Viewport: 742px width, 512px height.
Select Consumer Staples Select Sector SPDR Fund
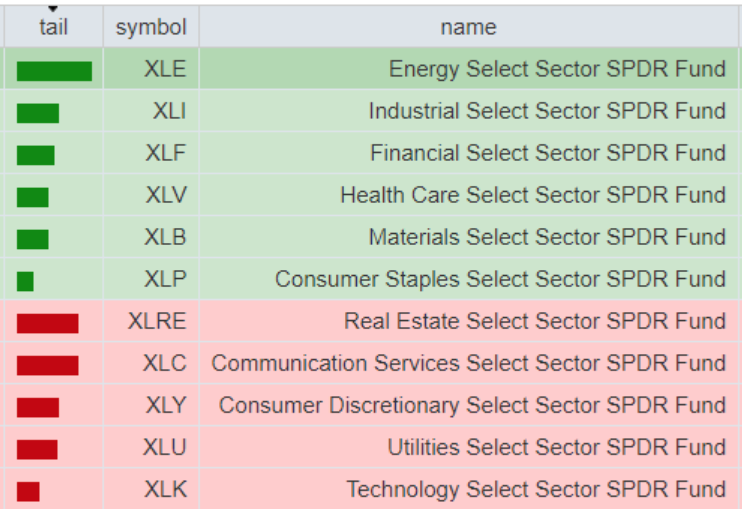point(500,279)
